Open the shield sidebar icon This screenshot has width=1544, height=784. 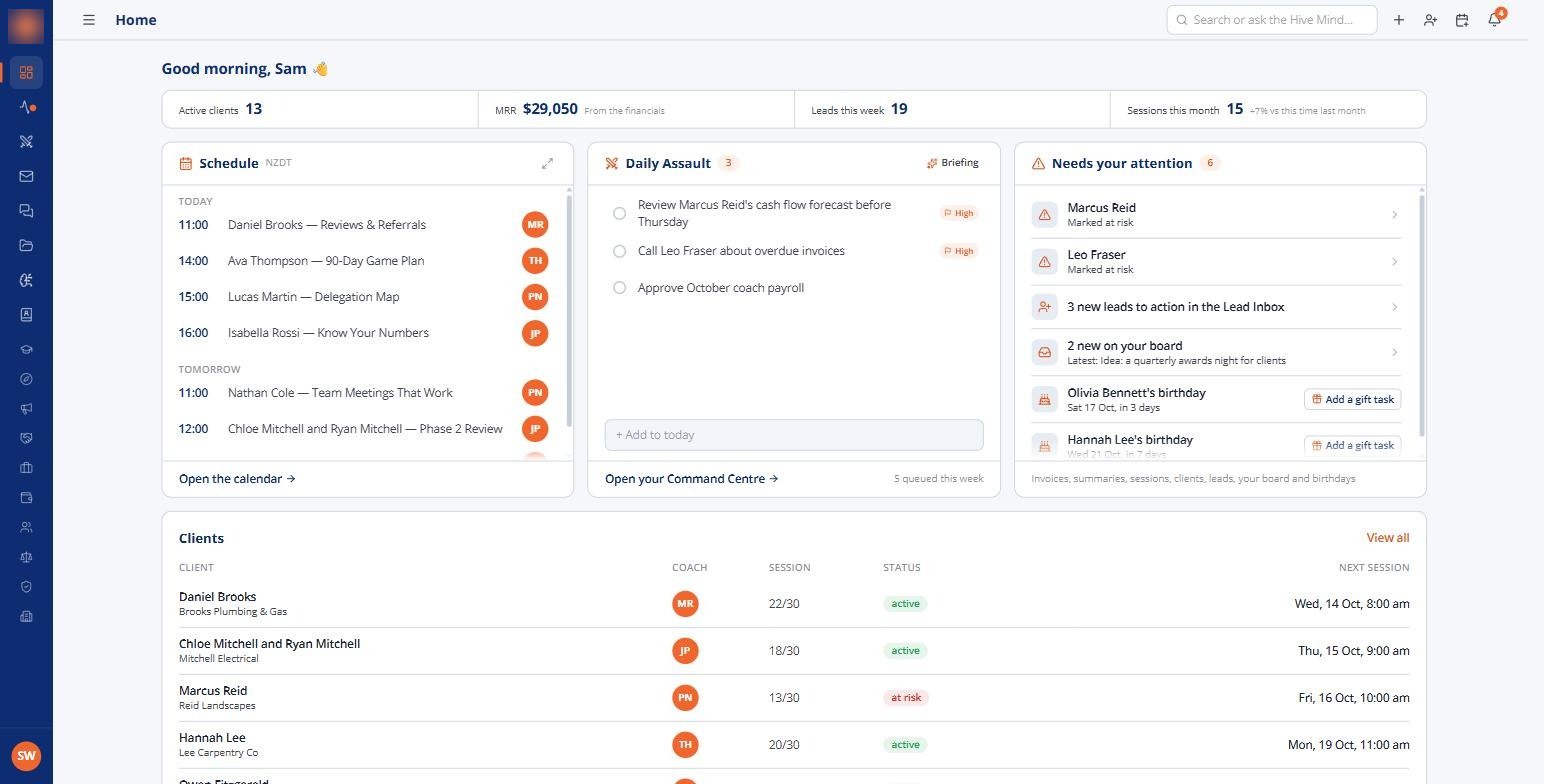(26, 586)
